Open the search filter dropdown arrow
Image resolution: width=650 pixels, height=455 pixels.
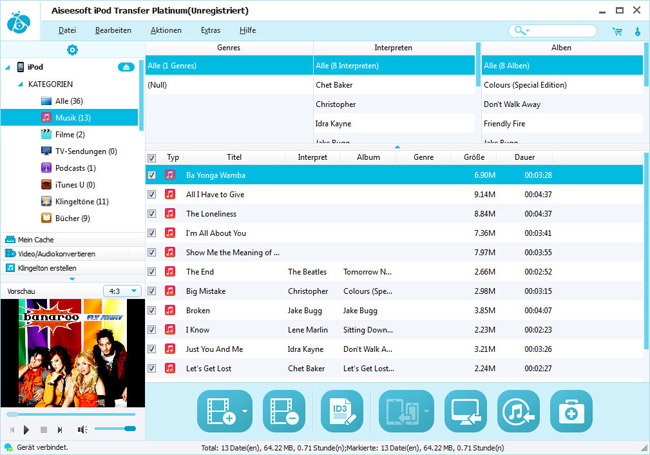click(x=528, y=31)
